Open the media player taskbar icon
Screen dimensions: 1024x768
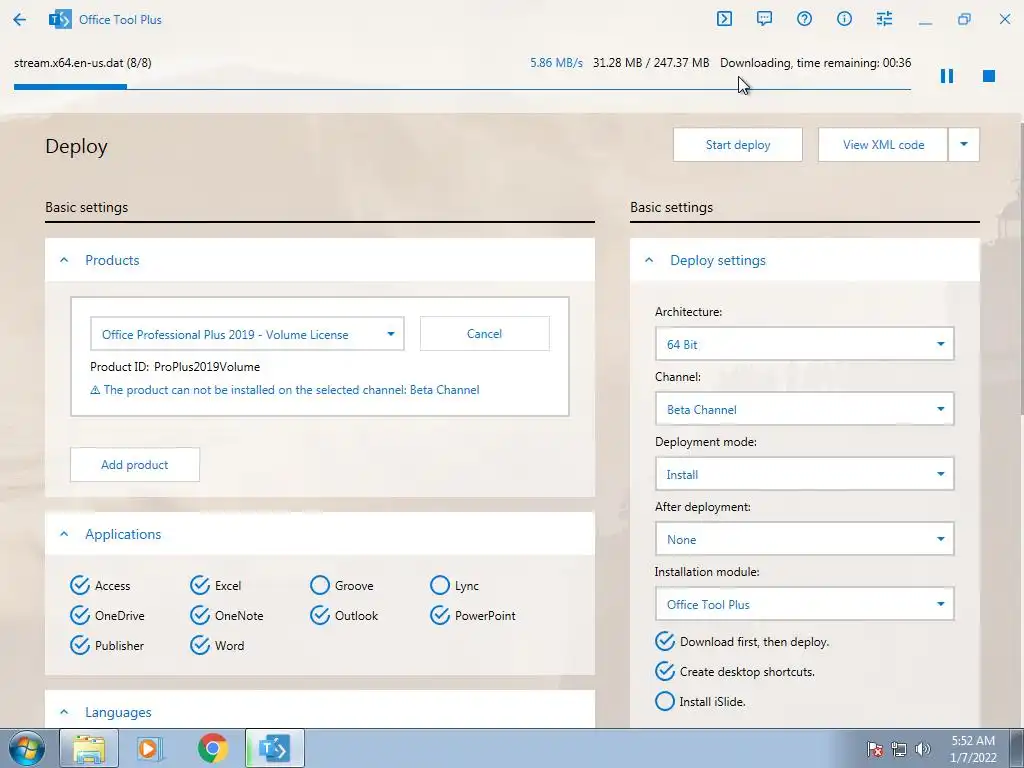(x=150, y=749)
